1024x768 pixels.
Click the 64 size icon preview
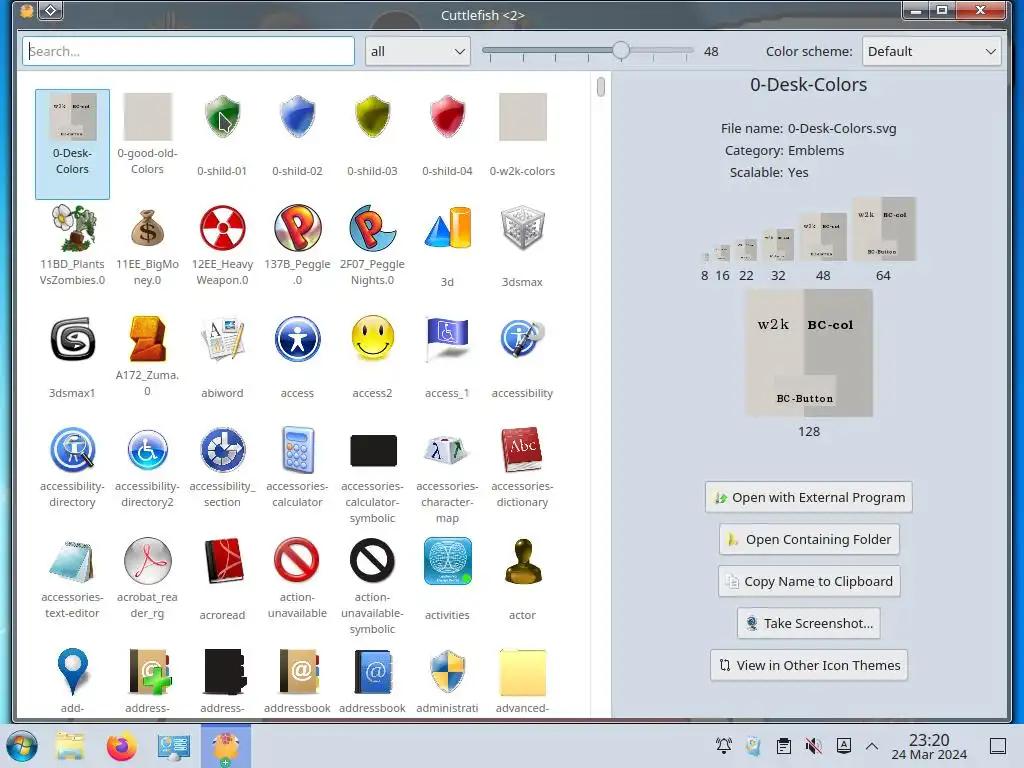[x=884, y=229]
